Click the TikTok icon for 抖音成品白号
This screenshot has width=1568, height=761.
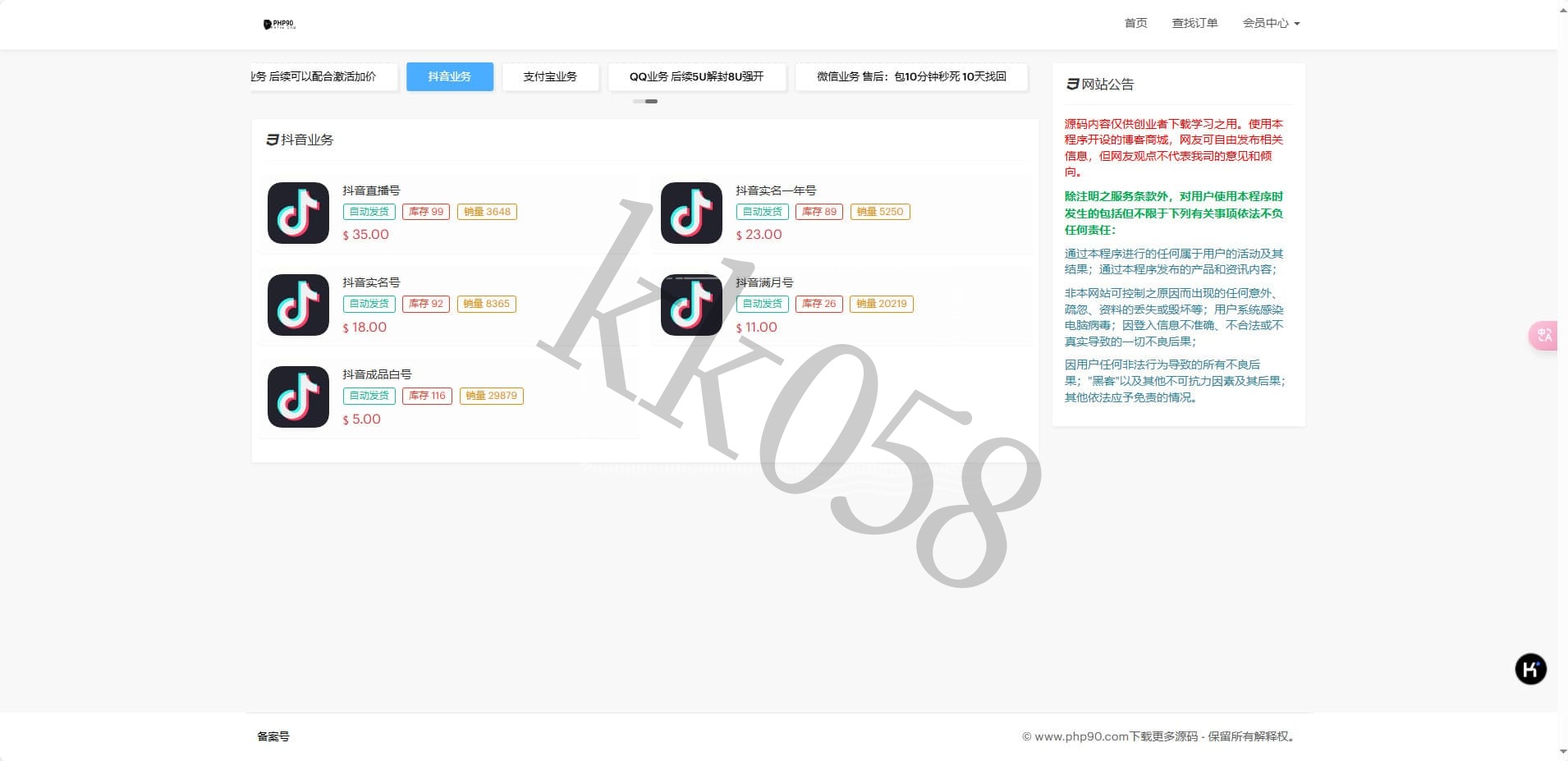(298, 397)
